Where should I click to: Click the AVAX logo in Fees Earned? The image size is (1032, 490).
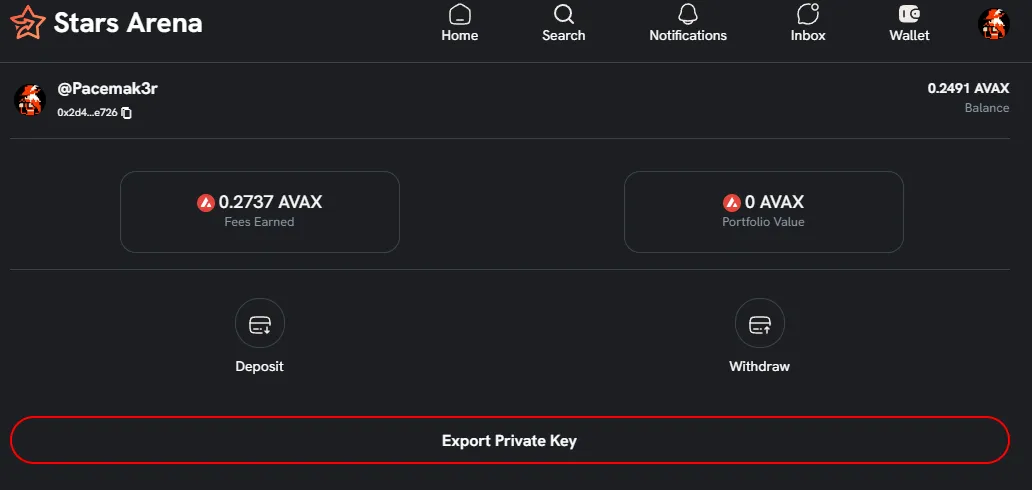pyautogui.click(x=206, y=202)
